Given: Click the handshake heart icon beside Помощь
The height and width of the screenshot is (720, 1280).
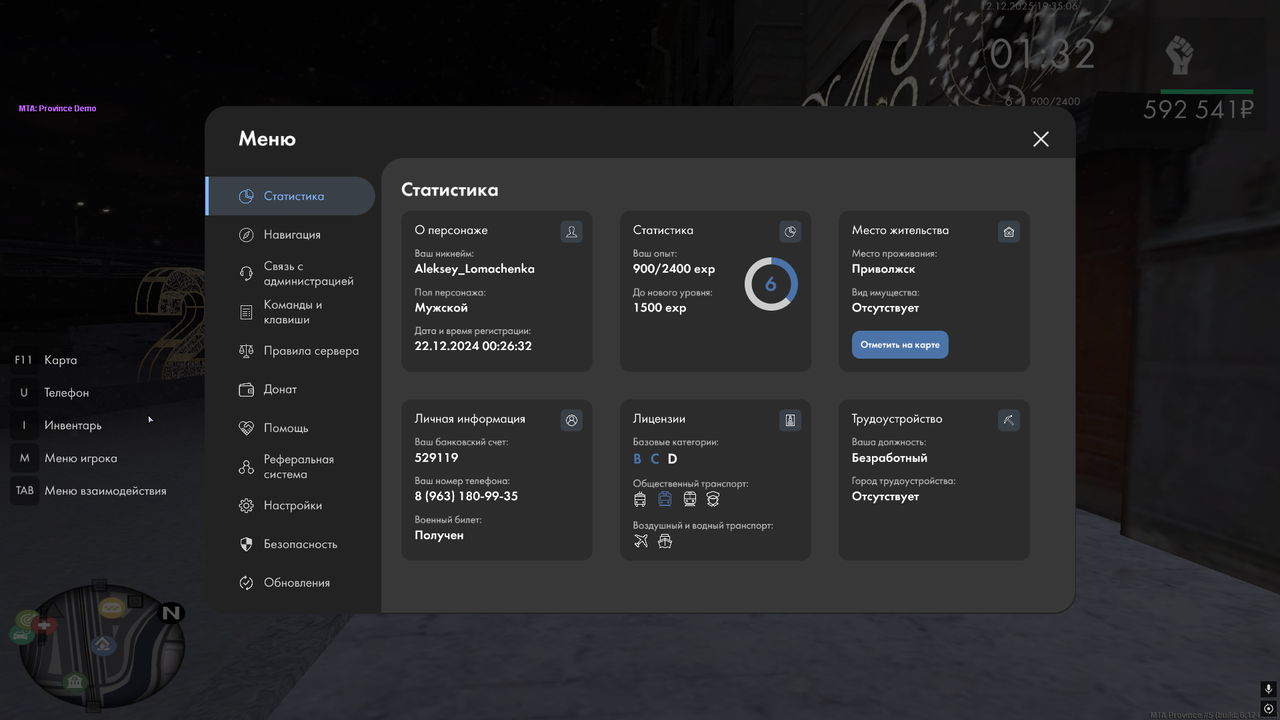Looking at the screenshot, I should tap(246, 428).
